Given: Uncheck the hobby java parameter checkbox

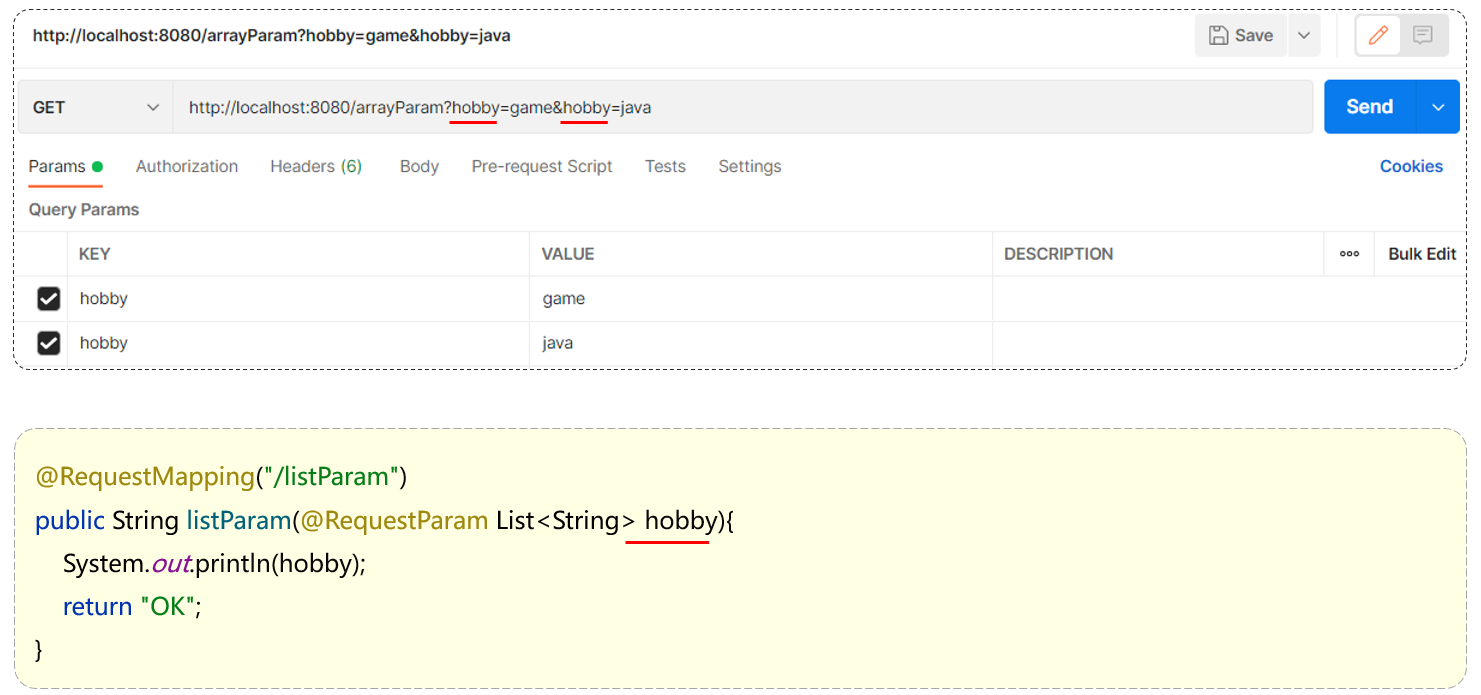Looking at the screenshot, I should (x=48, y=343).
